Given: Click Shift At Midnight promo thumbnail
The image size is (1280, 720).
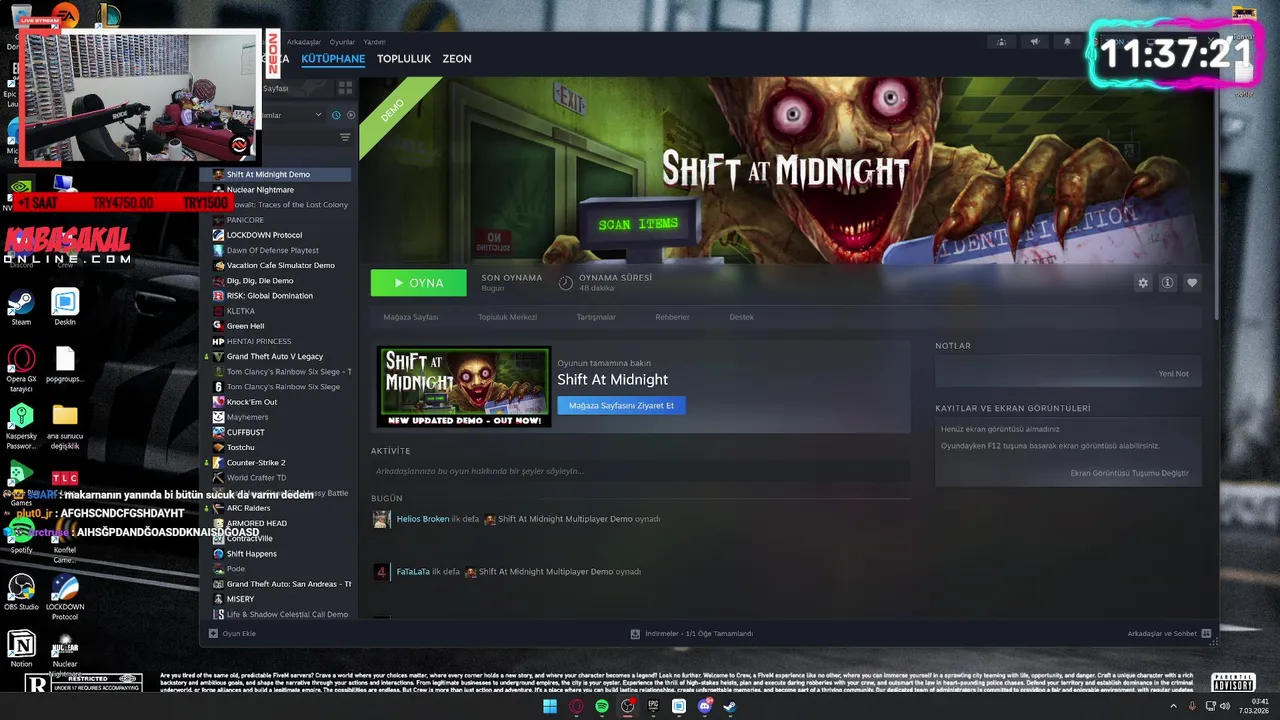Looking at the screenshot, I should pyautogui.click(x=464, y=387).
